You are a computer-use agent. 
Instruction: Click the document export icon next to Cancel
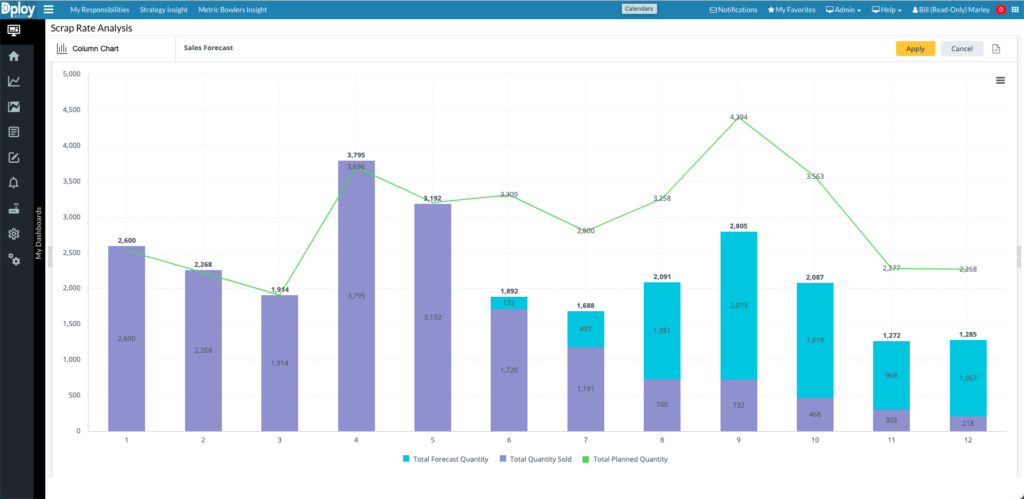click(x=996, y=48)
